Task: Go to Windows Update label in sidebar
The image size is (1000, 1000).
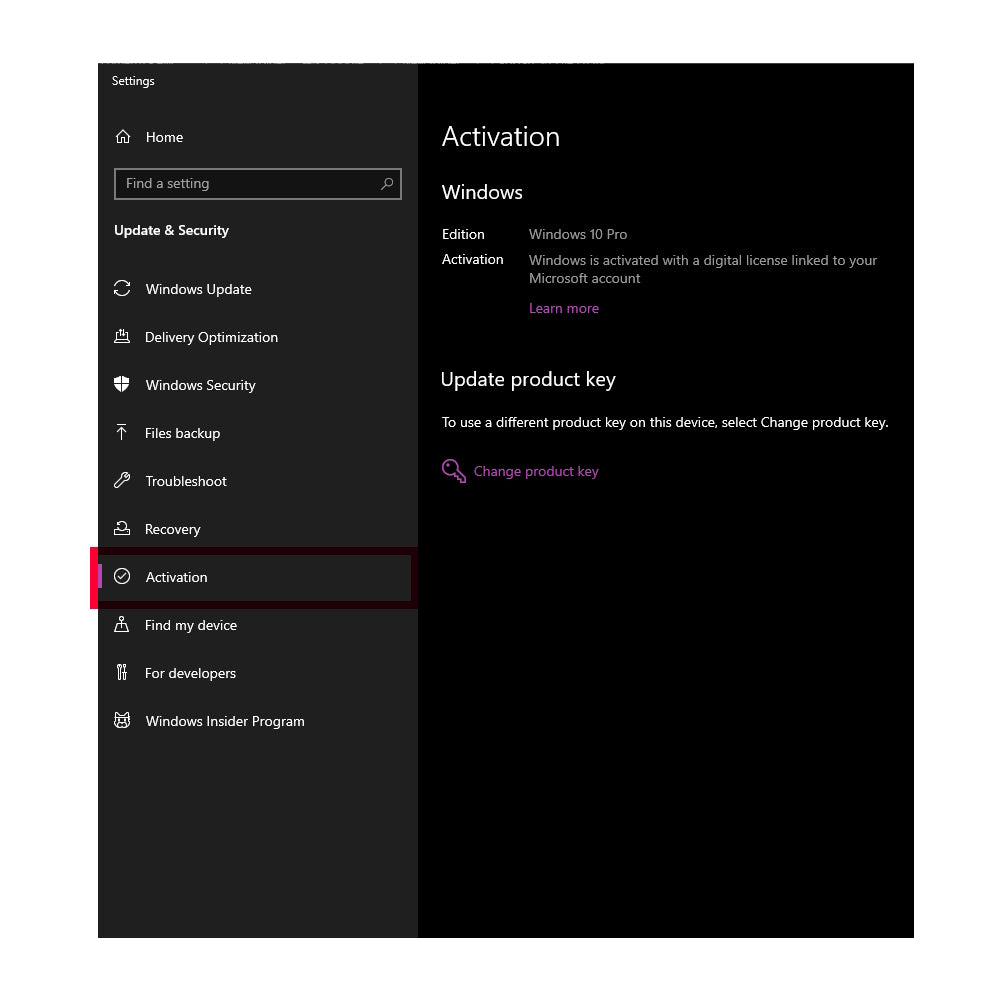Action: 198,289
